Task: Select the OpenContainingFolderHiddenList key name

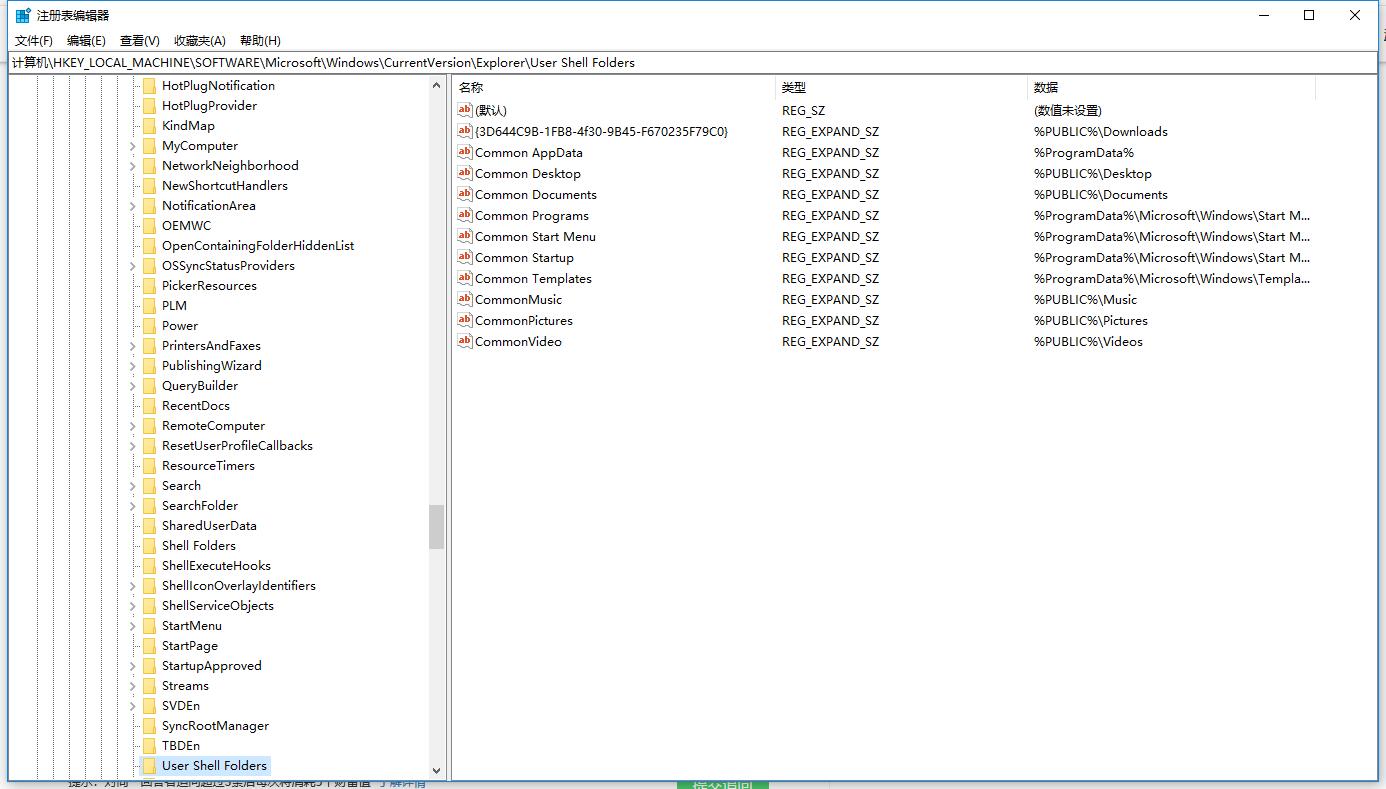Action: click(x=258, y=245)
